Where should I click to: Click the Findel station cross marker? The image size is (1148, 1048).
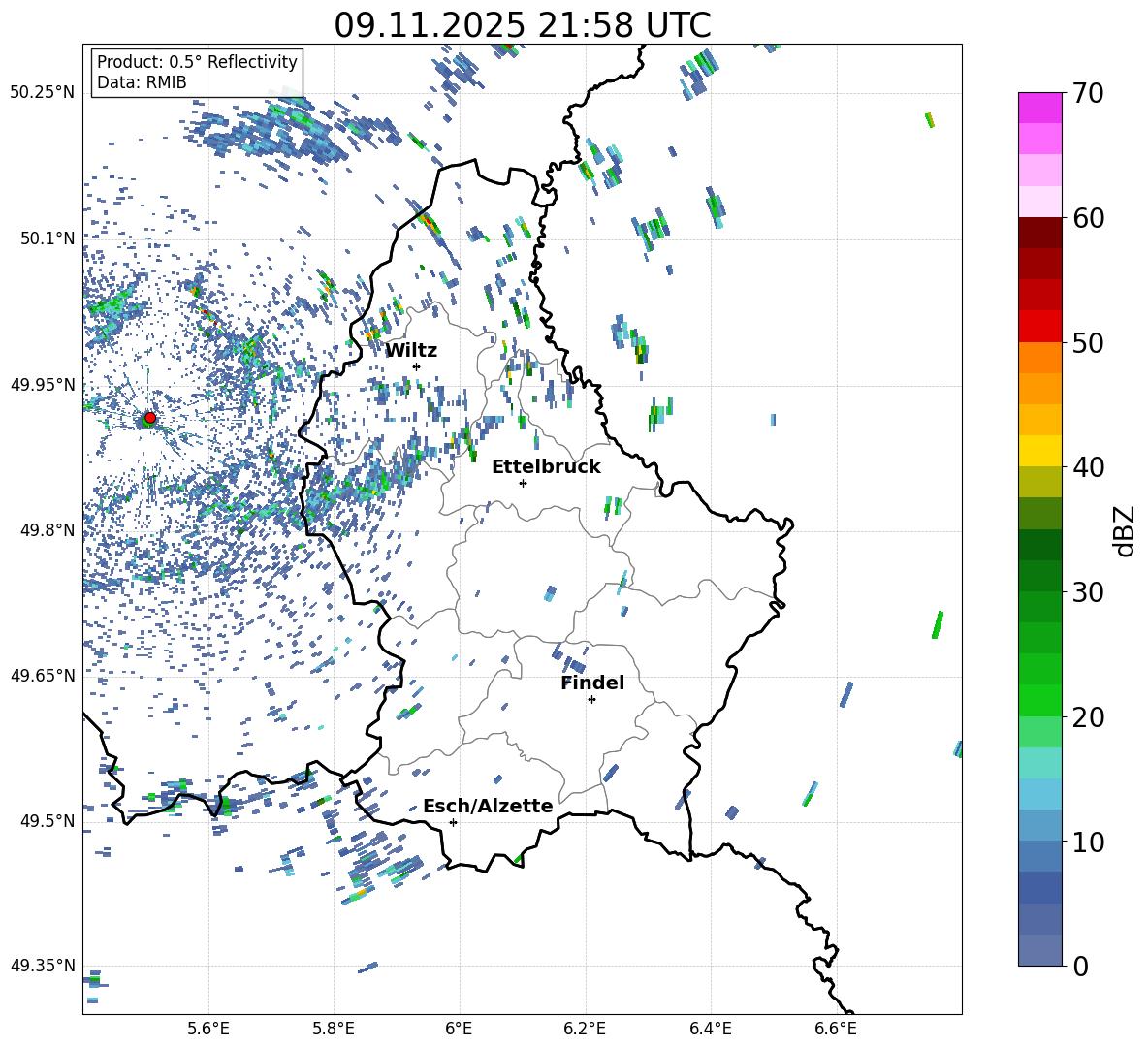pyautogui.click(x=591, y=700)
